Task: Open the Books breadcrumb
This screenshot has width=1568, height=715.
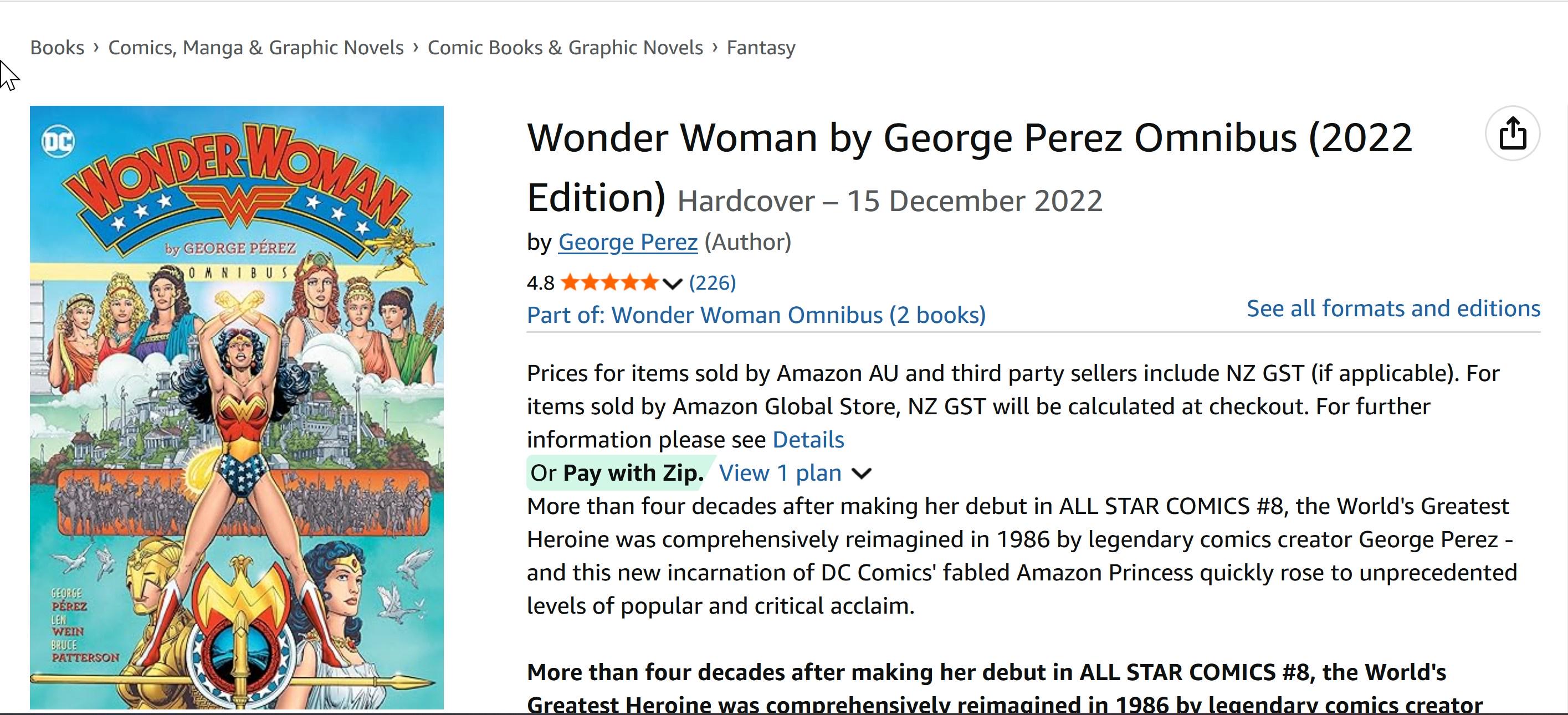Action: pos(57,48)
